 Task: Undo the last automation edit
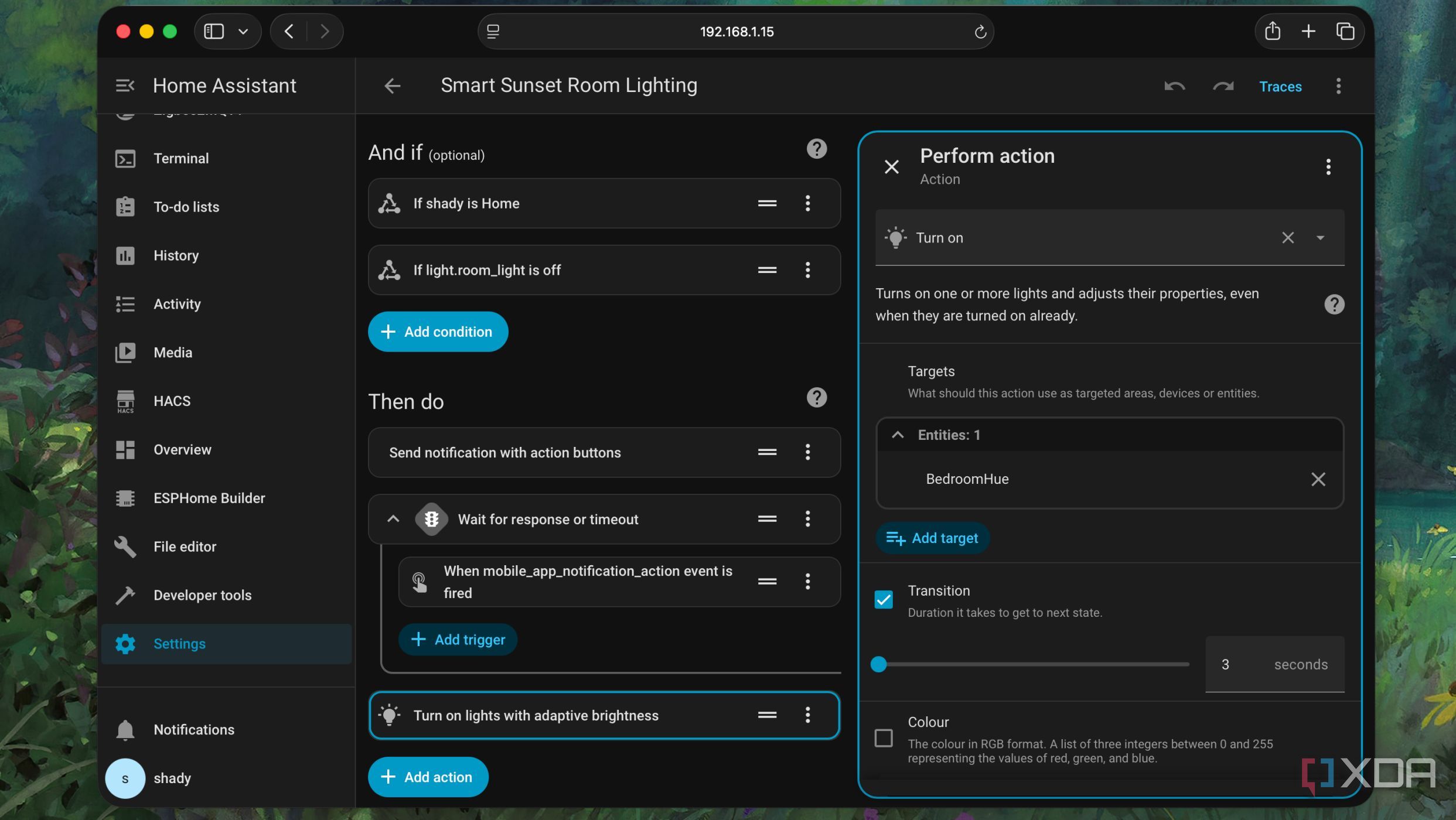1174,86
